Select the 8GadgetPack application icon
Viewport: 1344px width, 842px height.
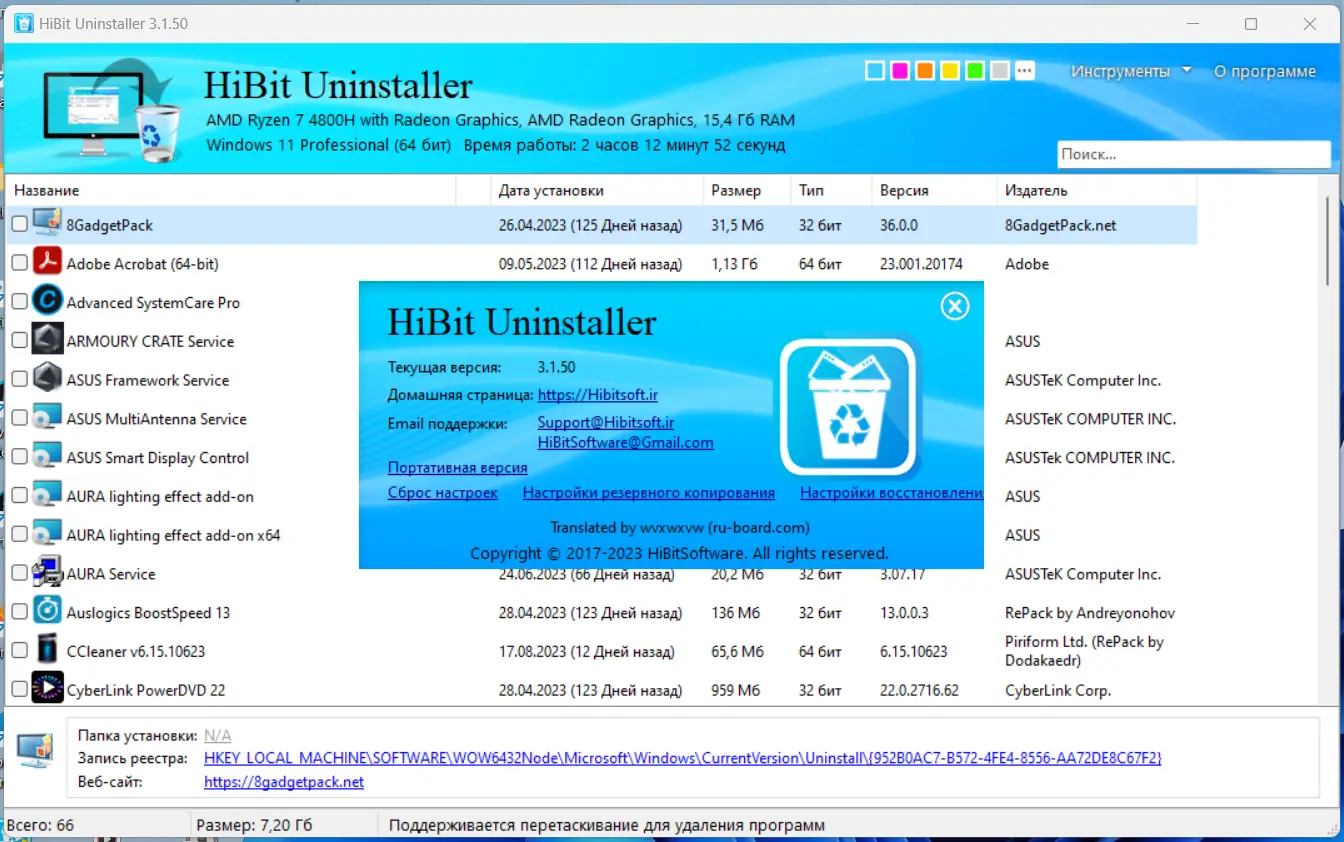[48, 224]
